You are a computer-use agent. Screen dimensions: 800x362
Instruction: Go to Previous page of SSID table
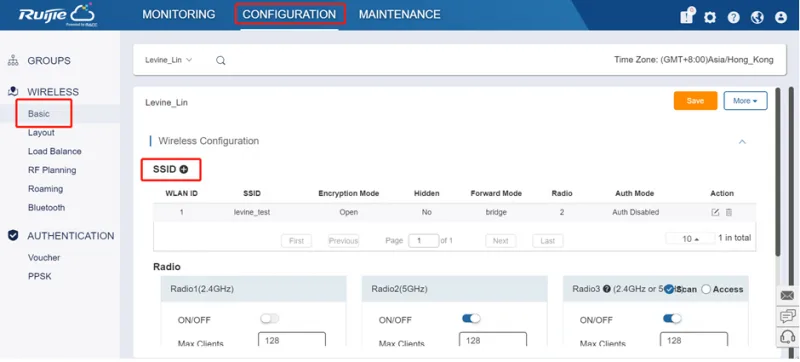[x=343, y=241]
